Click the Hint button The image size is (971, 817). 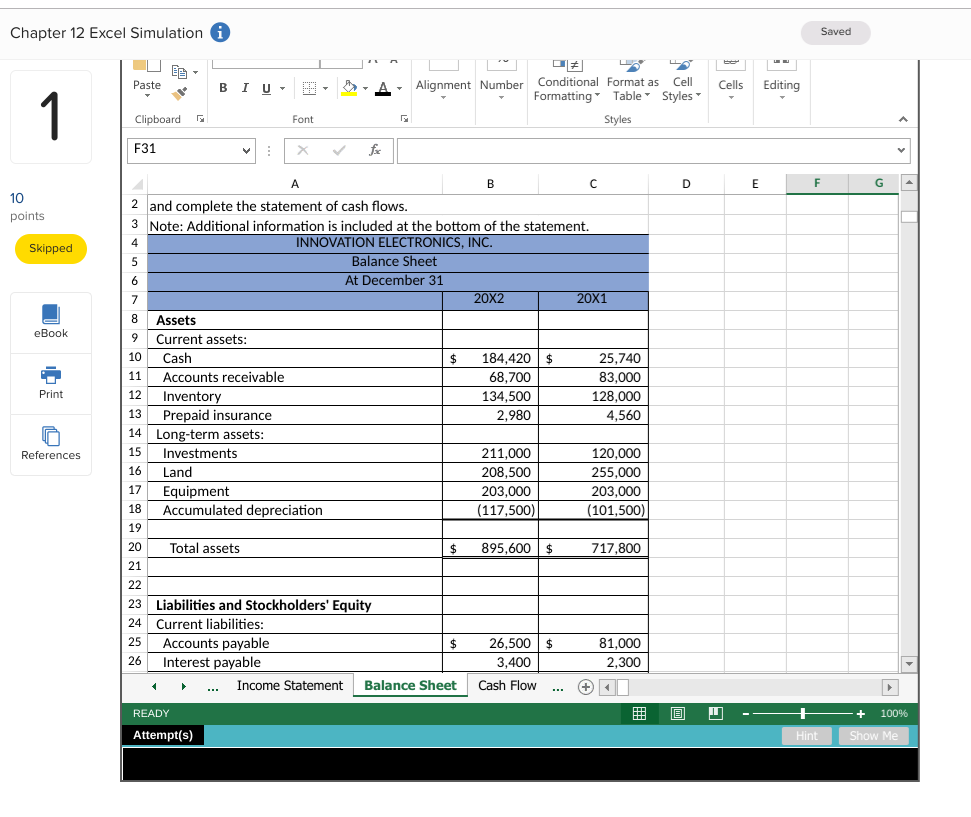(806, 735)
